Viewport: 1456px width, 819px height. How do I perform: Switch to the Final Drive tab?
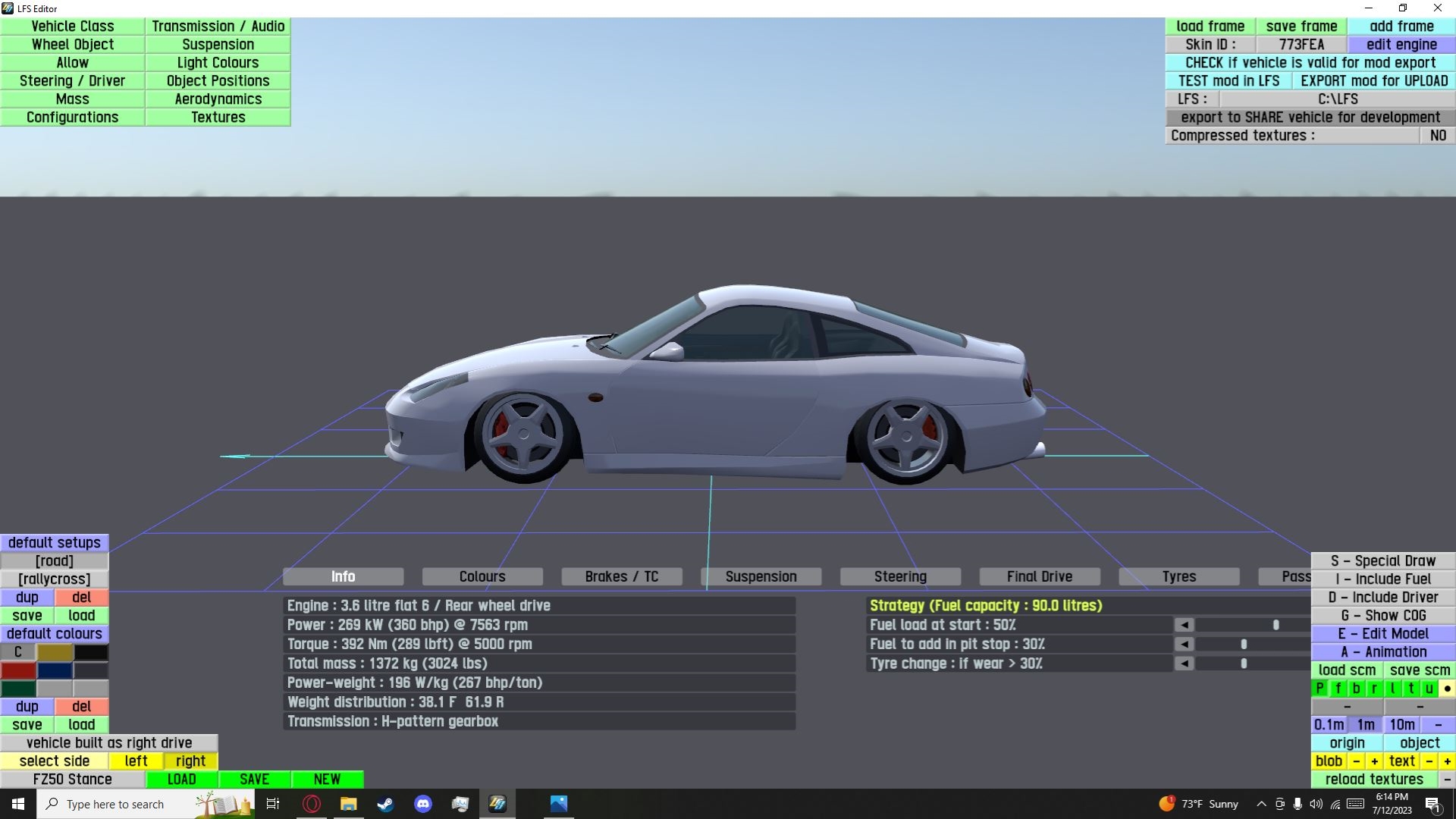click(x=1039, y=577)
